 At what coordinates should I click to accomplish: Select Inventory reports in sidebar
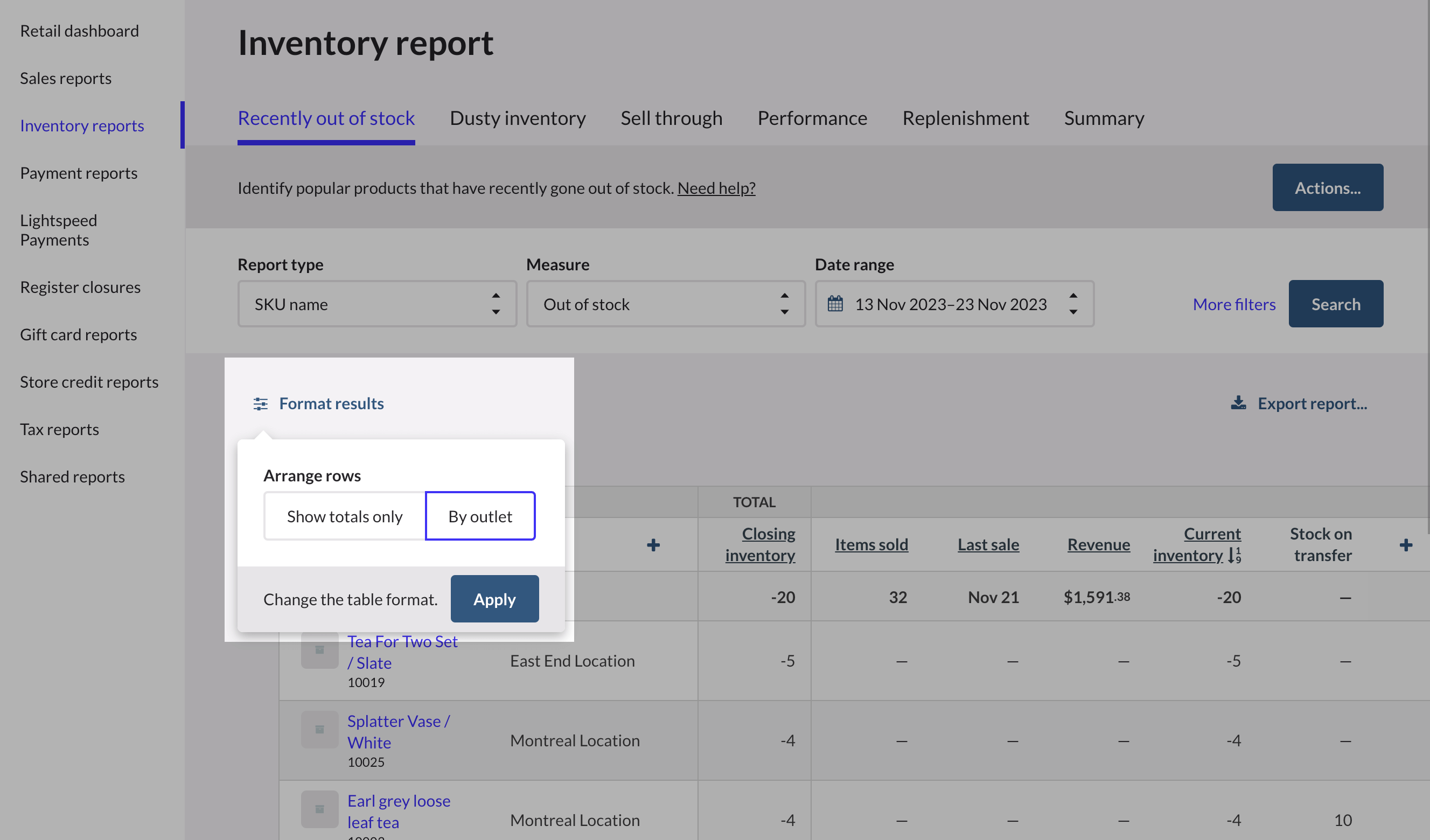(x=82, y=125)
